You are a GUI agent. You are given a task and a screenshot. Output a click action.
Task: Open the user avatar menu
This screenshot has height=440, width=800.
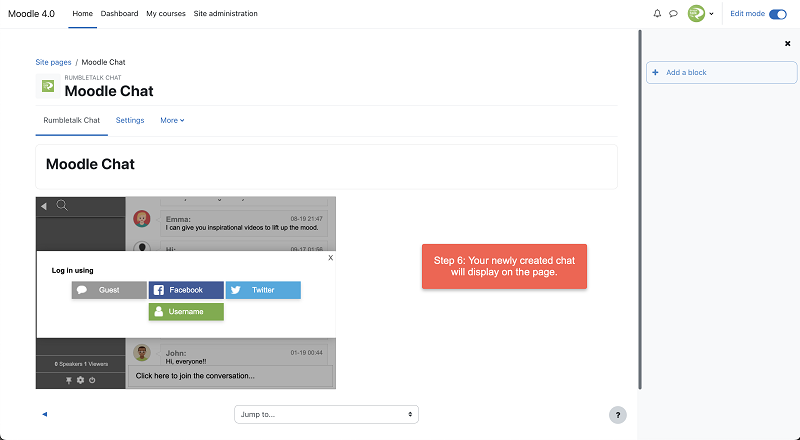(700, 14)
